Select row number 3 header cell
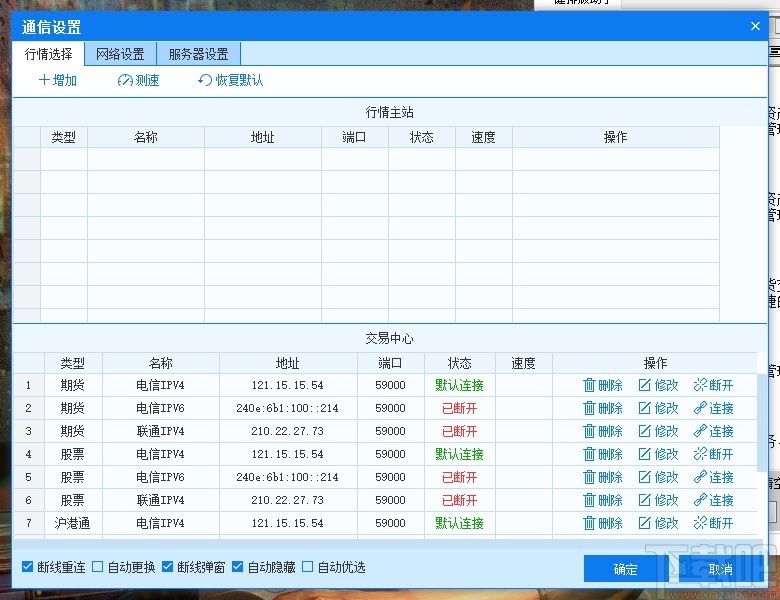Screen dimensions: 780x600 [28, 431]
